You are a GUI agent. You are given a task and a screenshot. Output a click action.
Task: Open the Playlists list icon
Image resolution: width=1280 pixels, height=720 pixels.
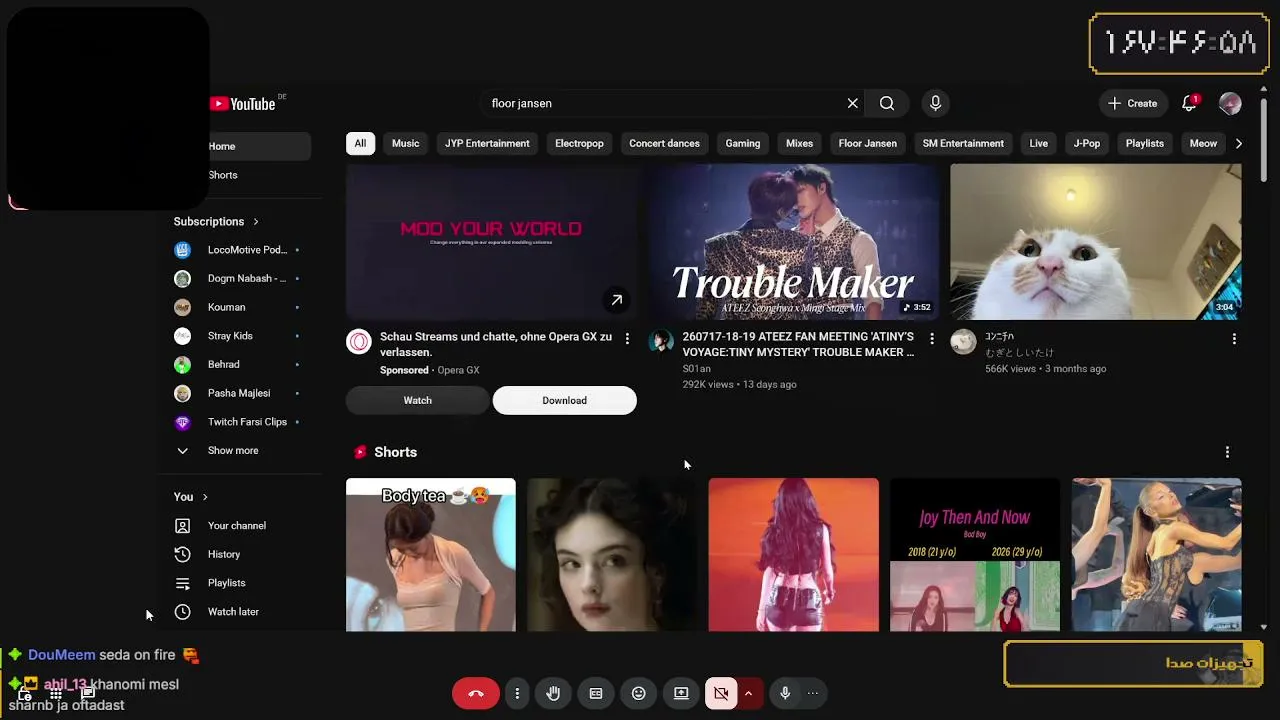click(182, 583)
